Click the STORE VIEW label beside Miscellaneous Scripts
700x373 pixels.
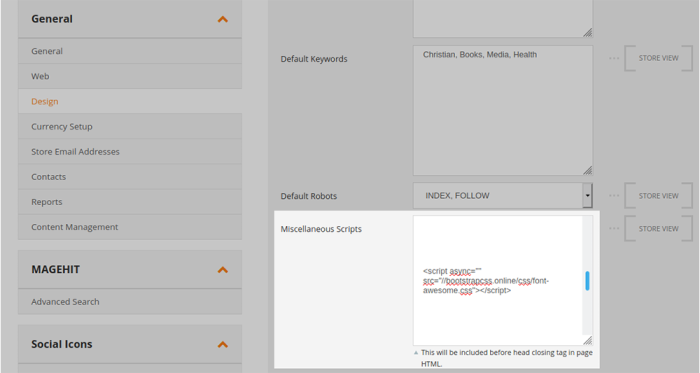point(658,229)
